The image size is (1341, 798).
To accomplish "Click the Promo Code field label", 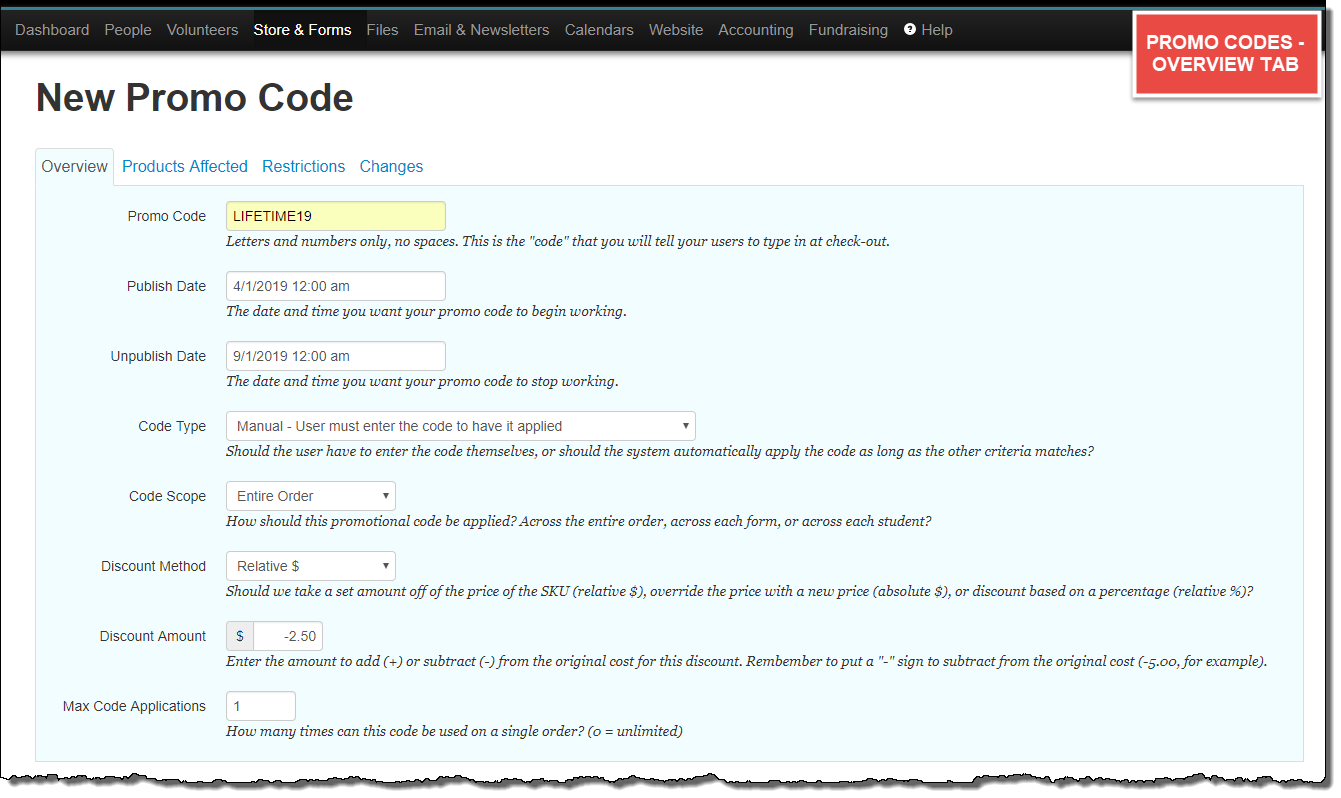I will coord(167,216).
